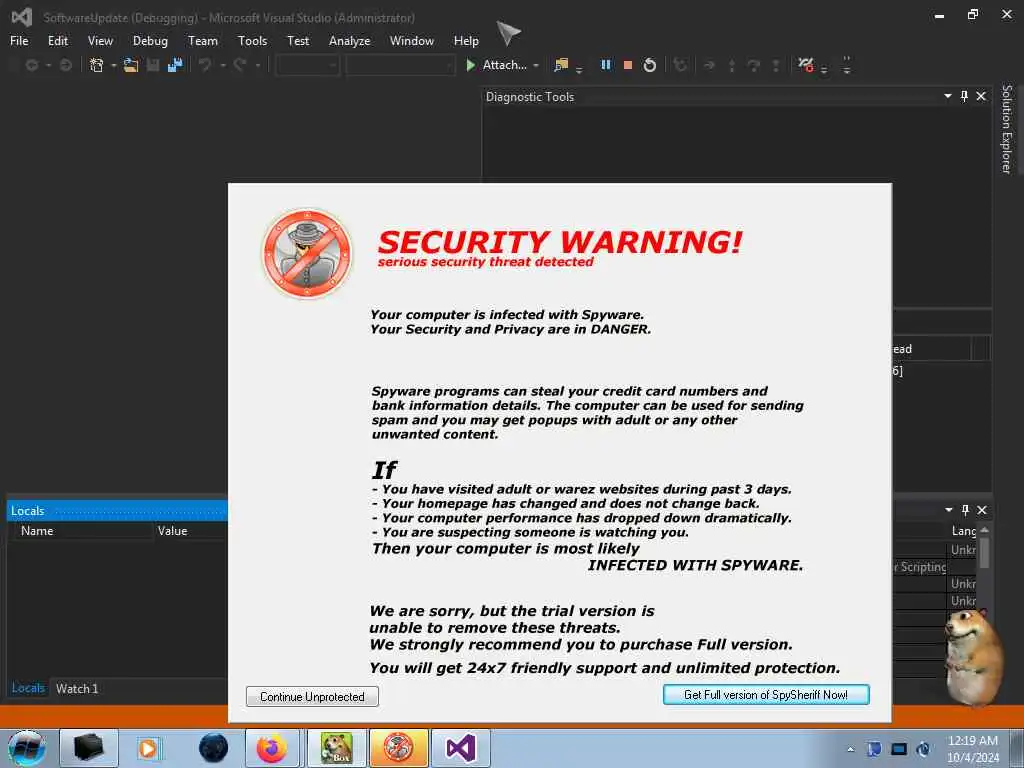Open the View menu
This screenshot has width=1024, height=768.
(x=100, y=40)
